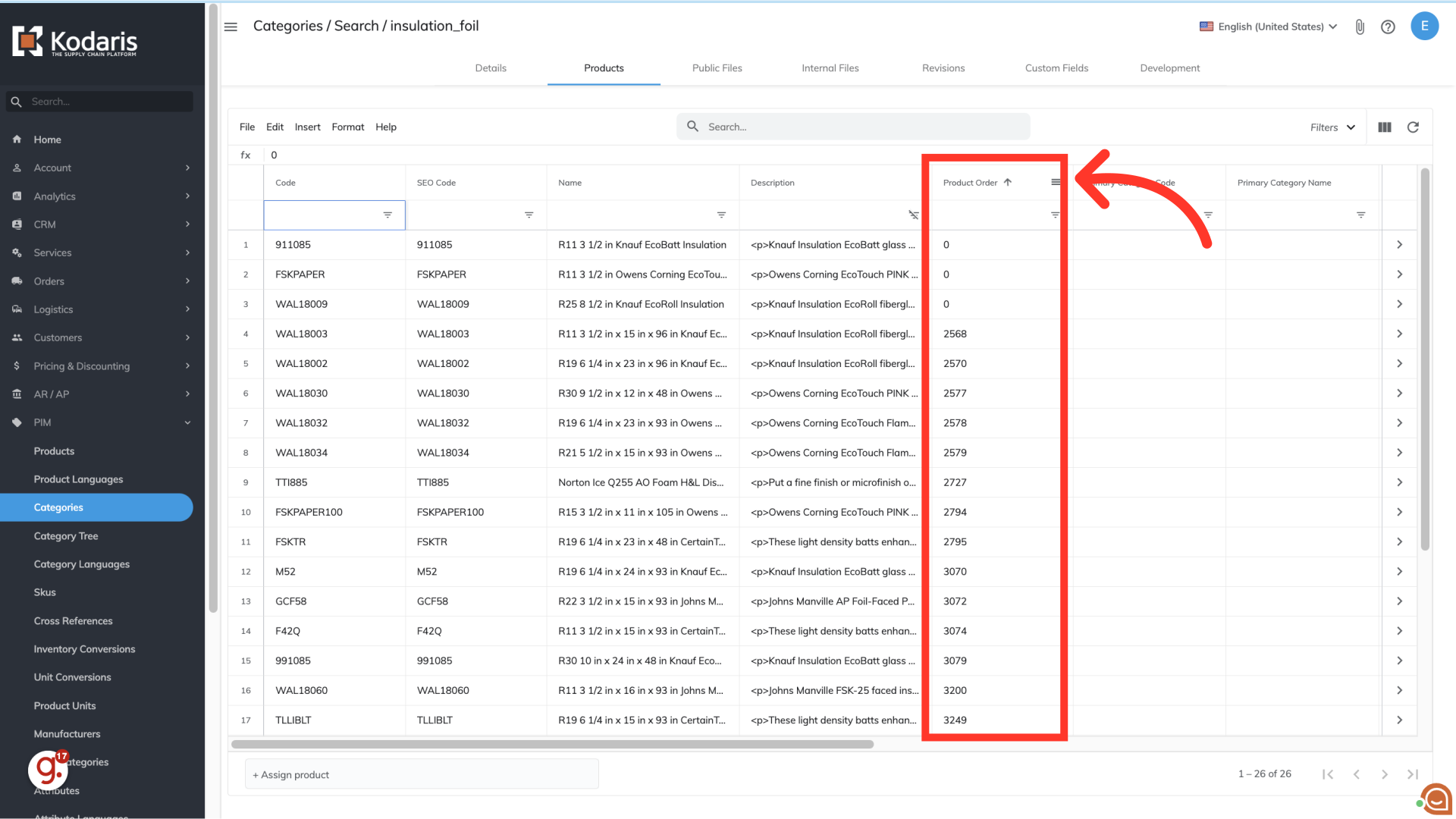Open the attachments paperclip icon
Image resolution: width=1456 pixels, height=819 pixels.
[1360, 27]
